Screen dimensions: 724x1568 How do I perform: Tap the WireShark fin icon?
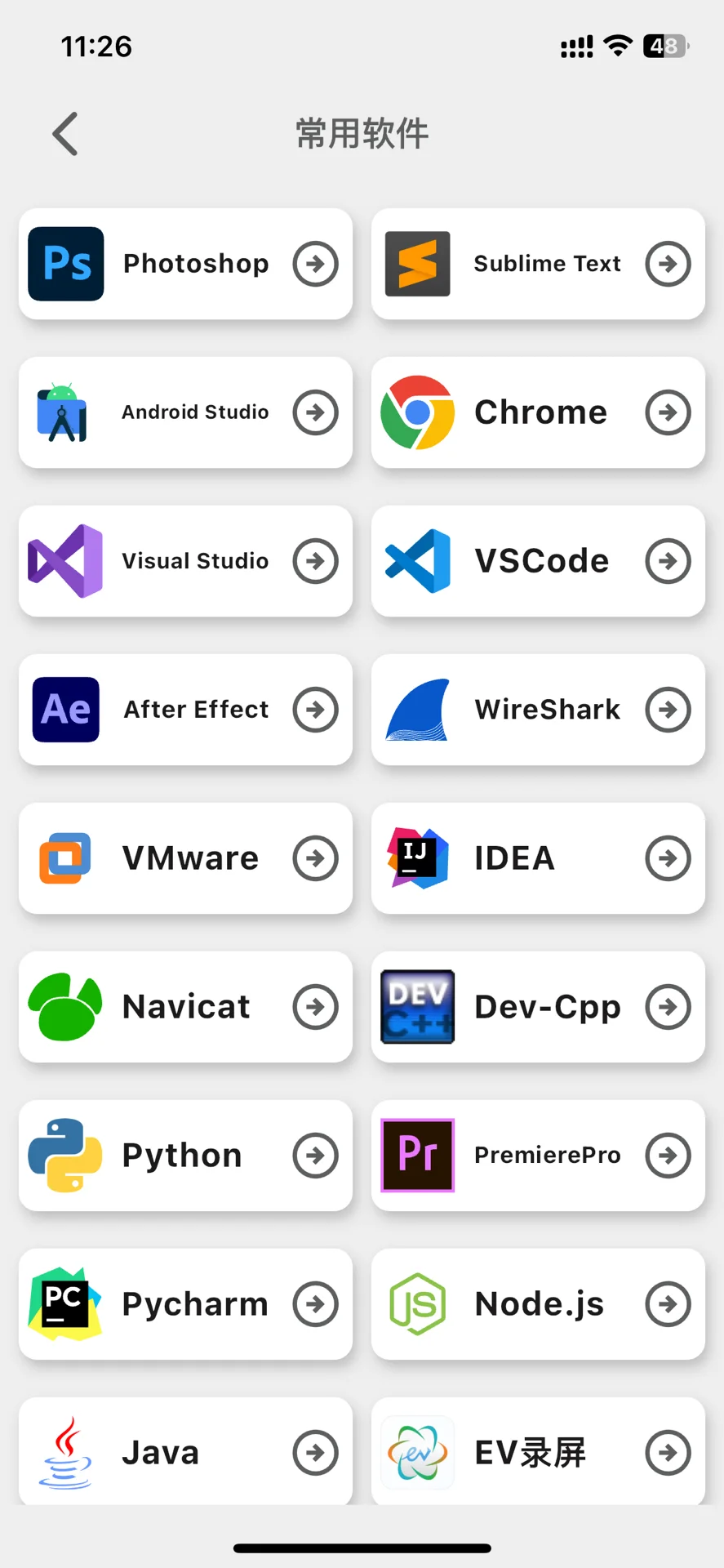coord(417,710)
